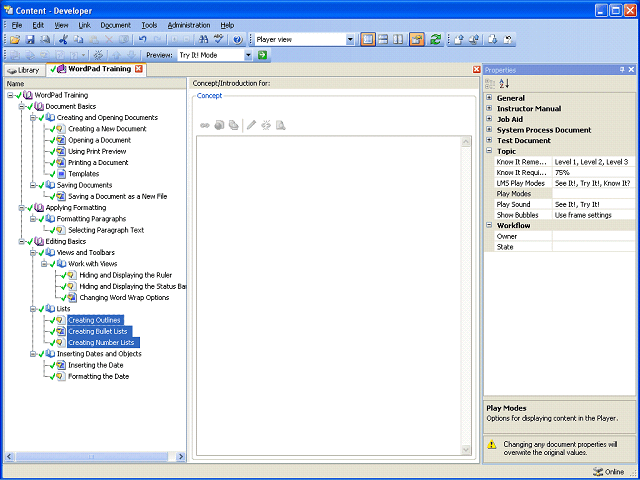Select Creating a New Document topic
Screen dimensions: 640x480
pyautogui.click(x=107, y=129)
